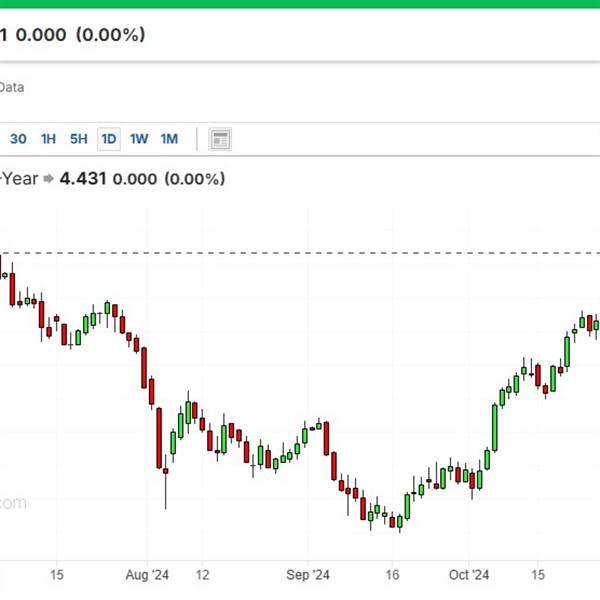Click the 4.431 yield value text
600x600 pixels.
tap(83, 179)
